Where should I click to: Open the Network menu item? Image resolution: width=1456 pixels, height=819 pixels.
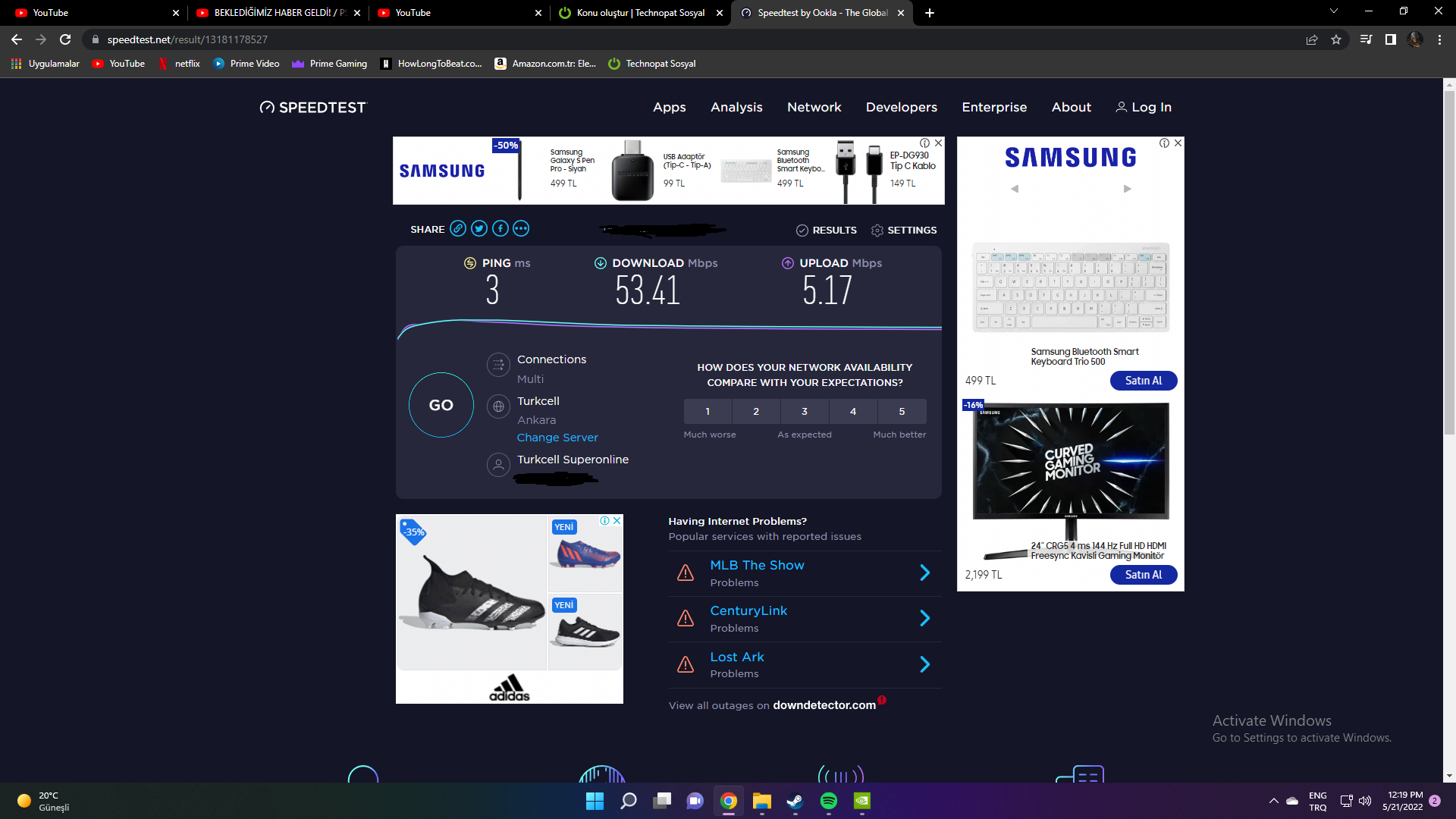814,107
